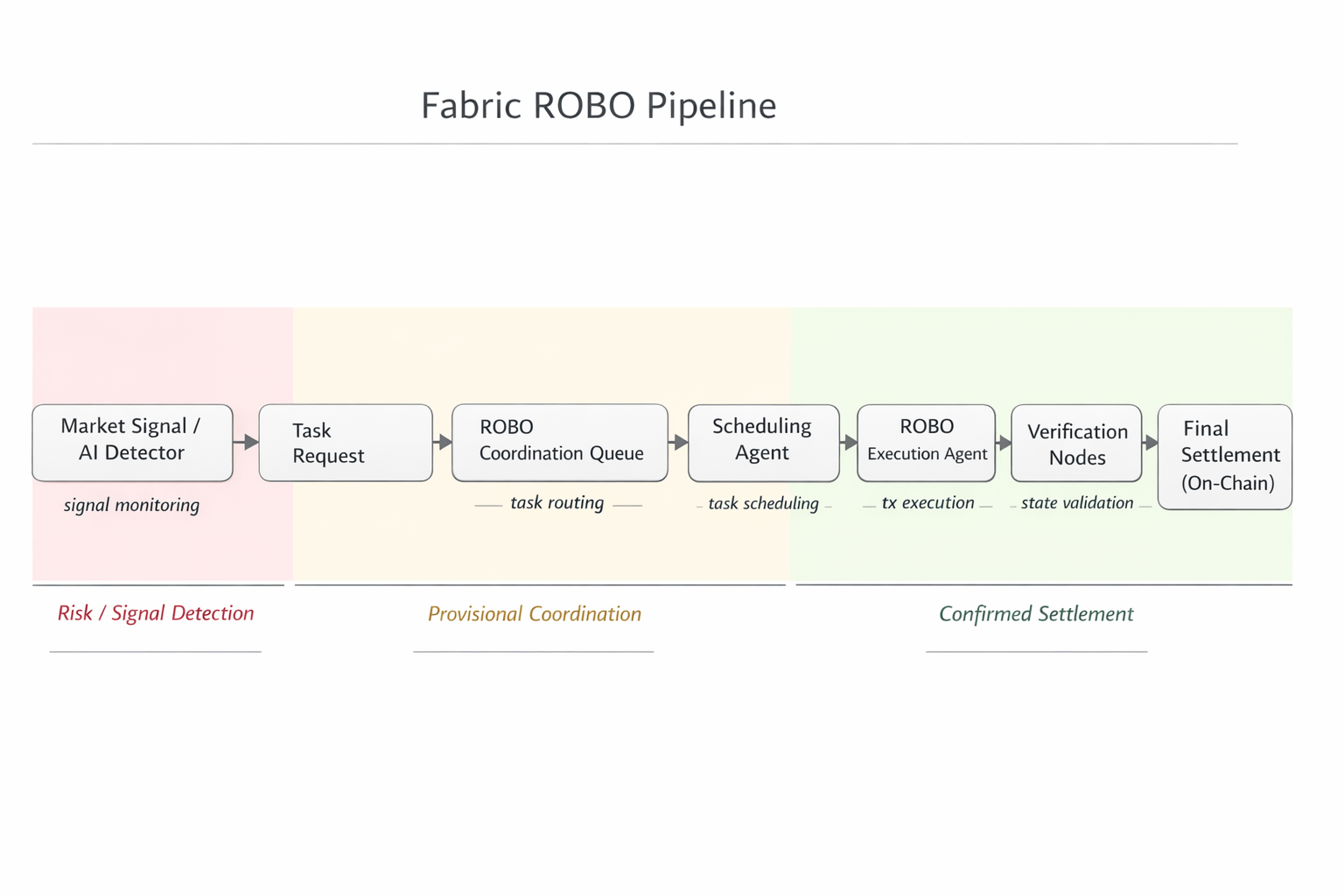The image size is (1344, 896).
Task: Click the ROBO Execution Agent box
Action: coord(926,443)
